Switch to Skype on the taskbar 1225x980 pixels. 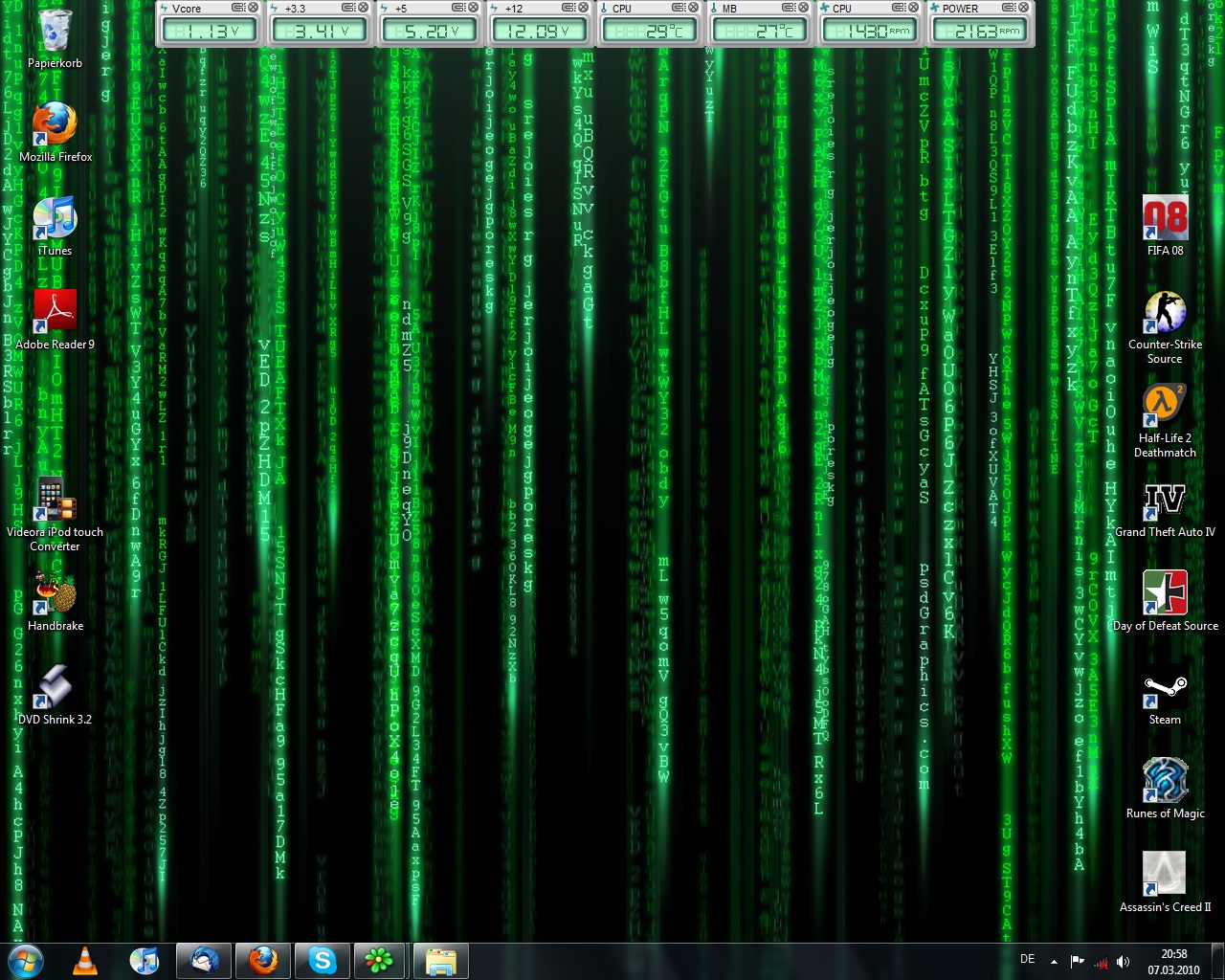point(323,961)
